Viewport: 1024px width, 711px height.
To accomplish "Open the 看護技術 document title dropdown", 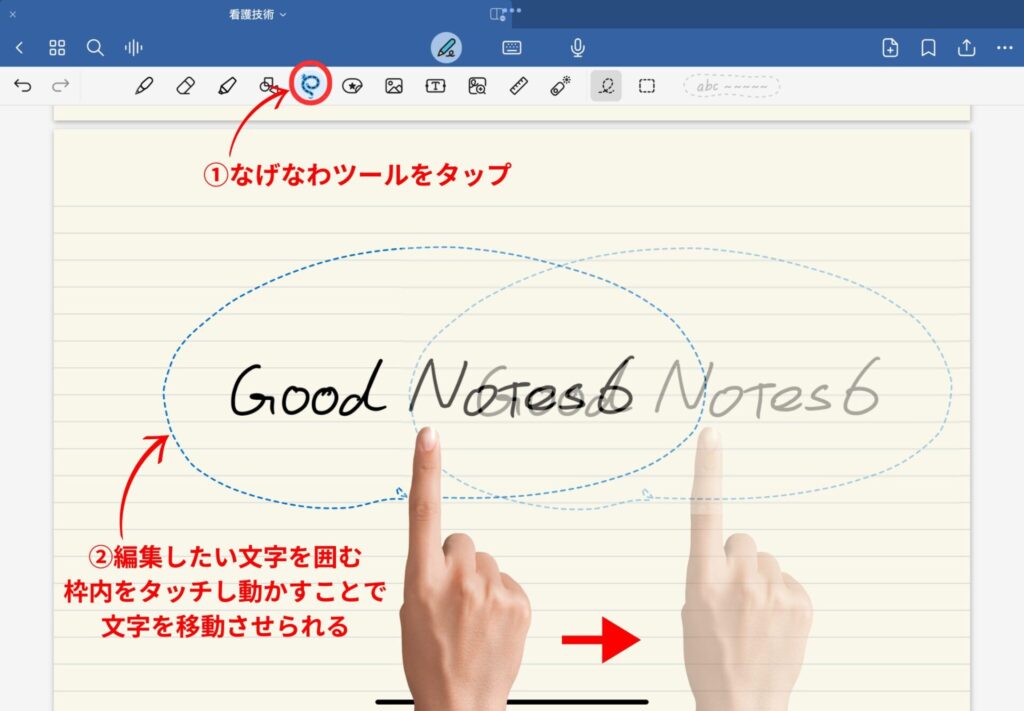I will [x=257, y=14].
